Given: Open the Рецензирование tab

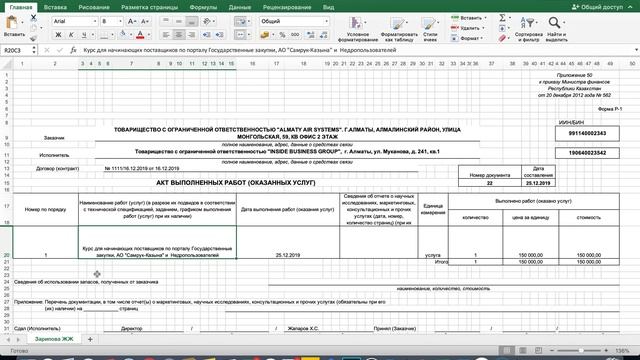Looking at the screenshot, I should (287, 7).
